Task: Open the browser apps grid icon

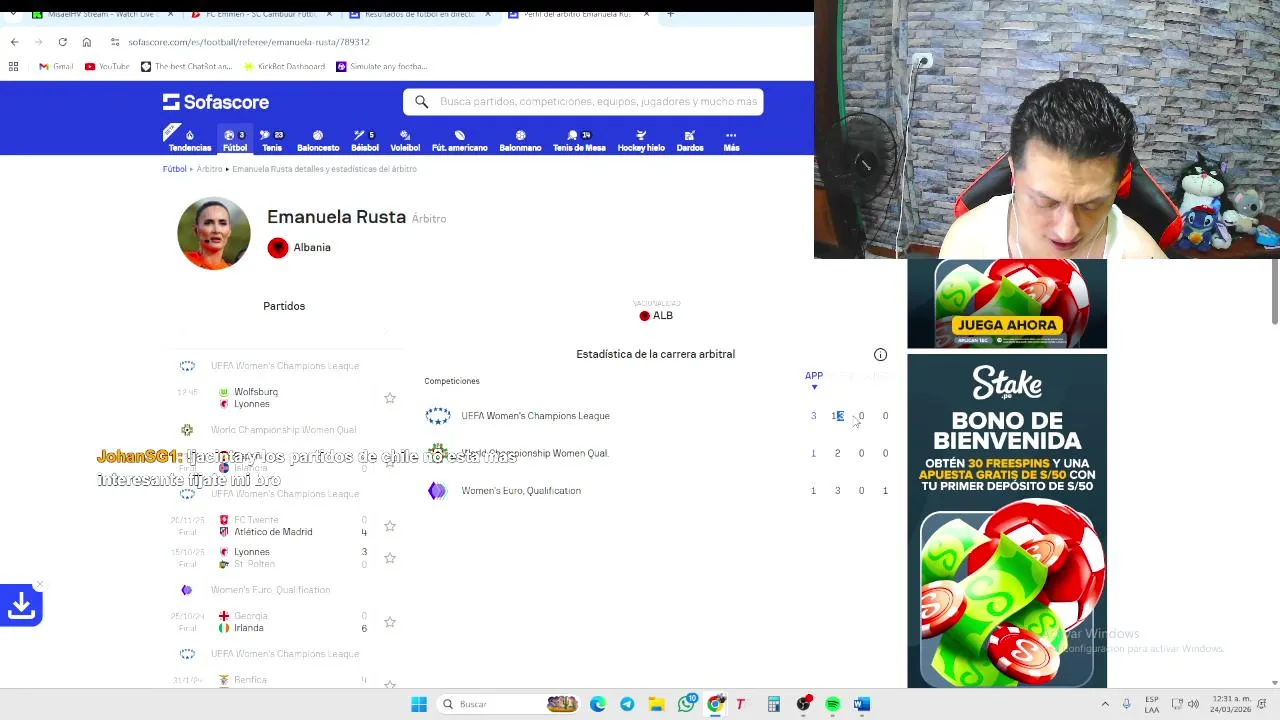Action: (x=13, y=66)
